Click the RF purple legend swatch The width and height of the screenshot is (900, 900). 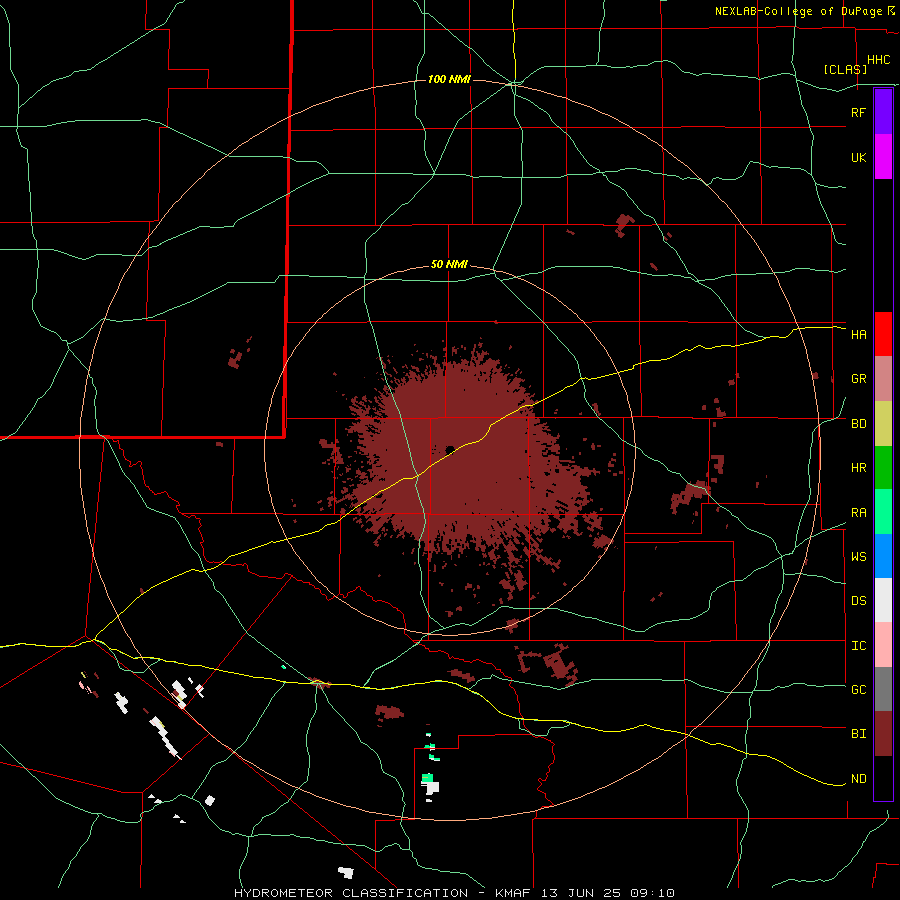883,112
